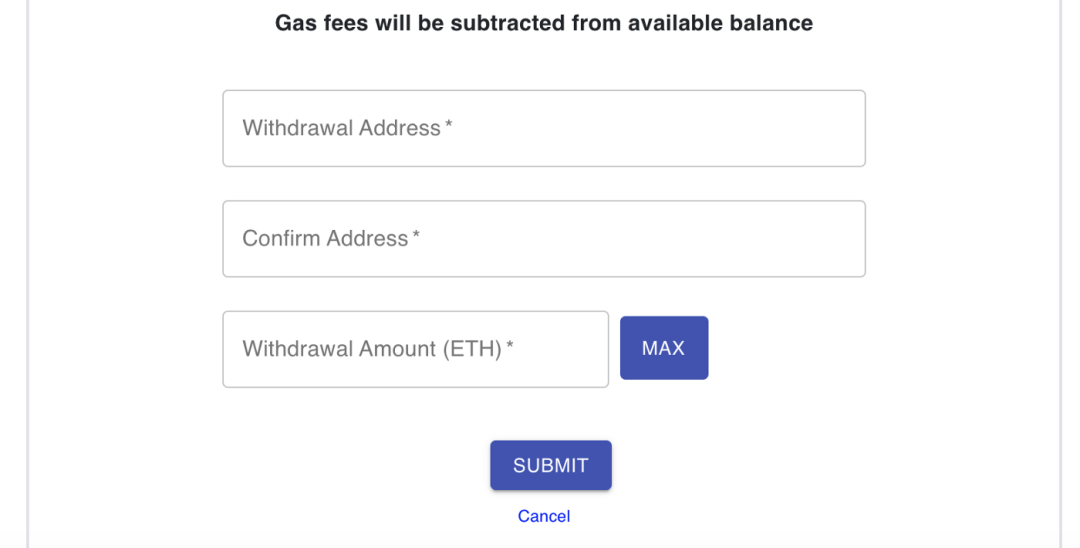Click the blue Cancel text below SUBMIT
The image size is (1080, 548).
point(544,516)
